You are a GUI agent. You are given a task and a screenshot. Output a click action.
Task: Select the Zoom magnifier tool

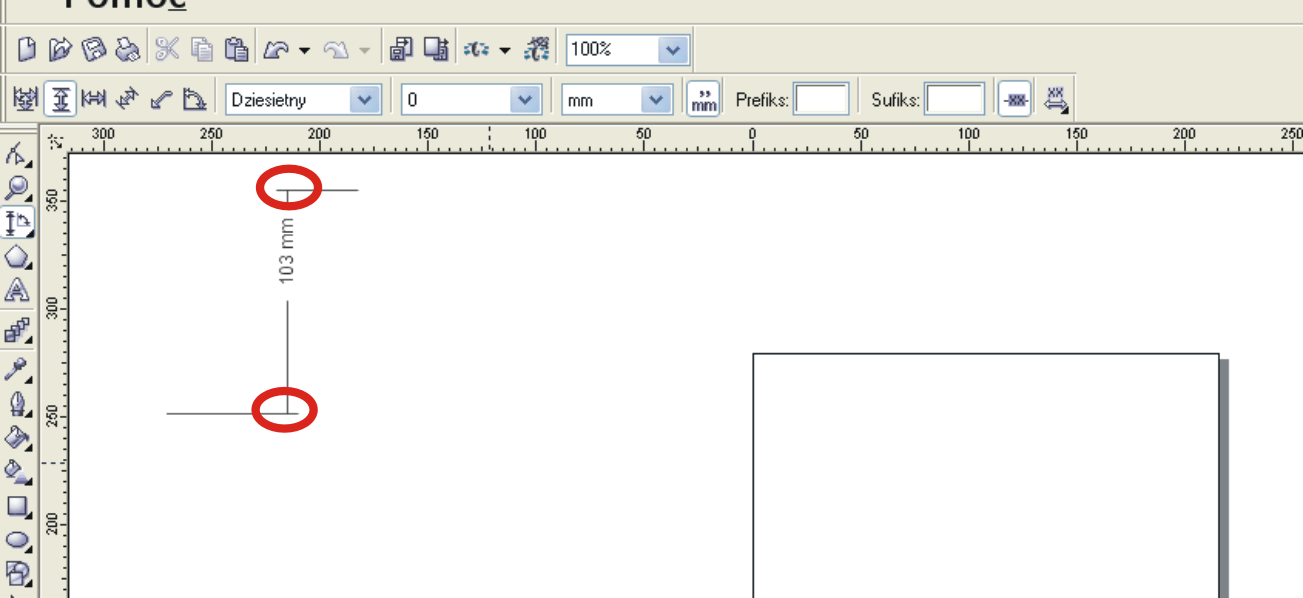click(17, 188)
